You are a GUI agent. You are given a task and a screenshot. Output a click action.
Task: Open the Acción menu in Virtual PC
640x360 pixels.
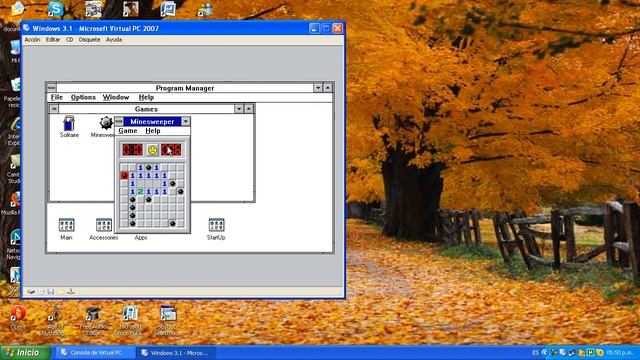(32, 40)
